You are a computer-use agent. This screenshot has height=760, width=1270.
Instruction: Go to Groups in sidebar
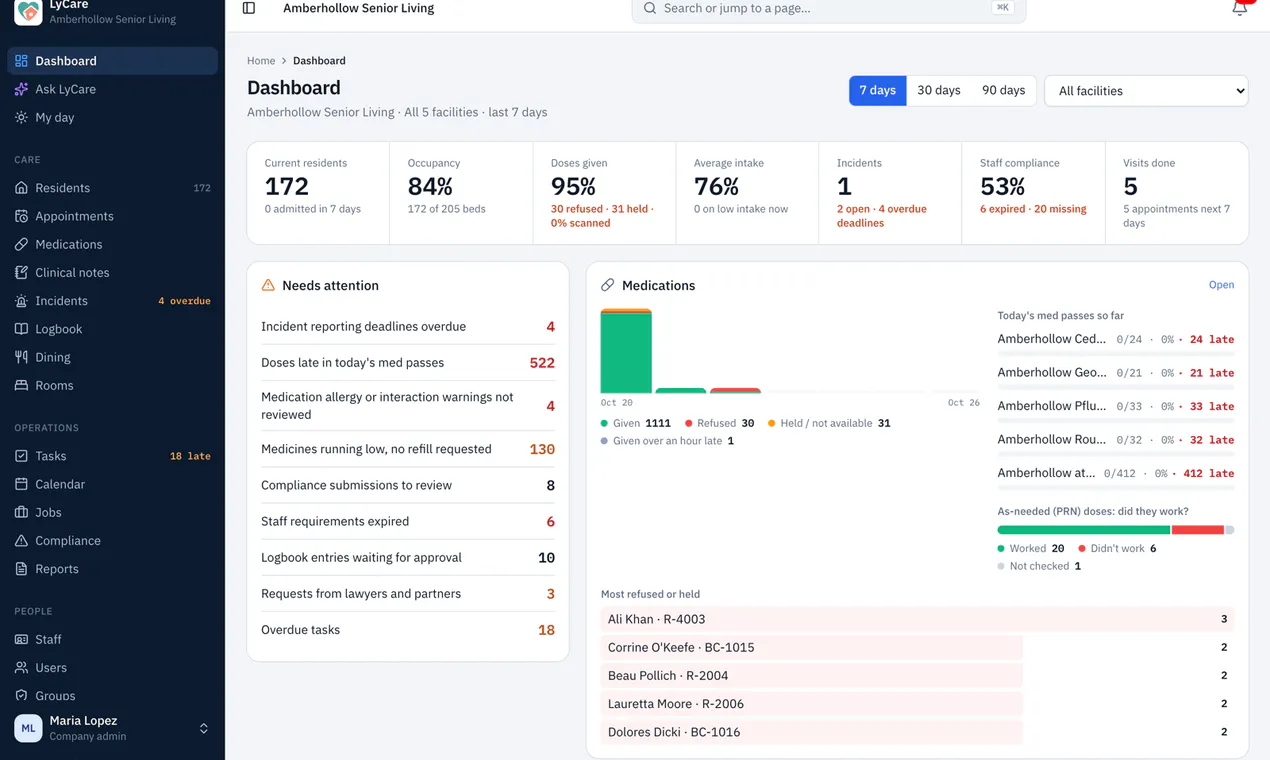[112, 695]
